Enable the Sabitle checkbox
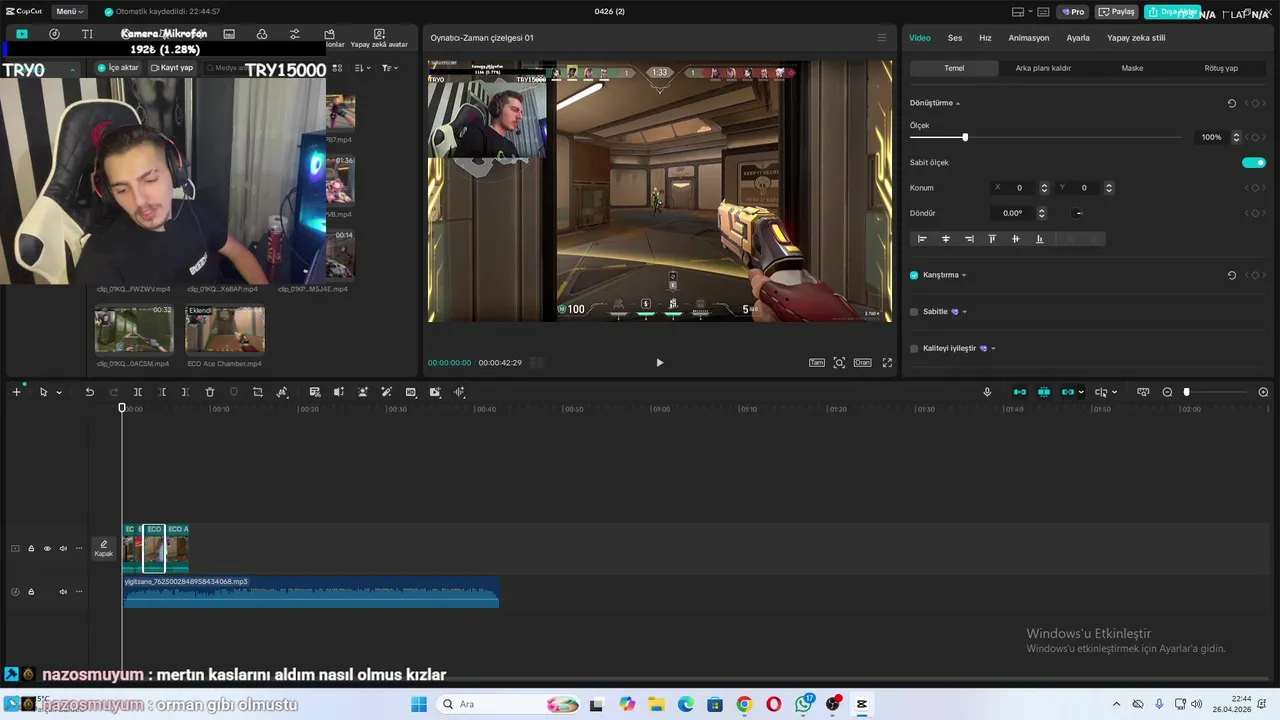The height and width of the screenshot is (720, 1280). tap(914, 312)
